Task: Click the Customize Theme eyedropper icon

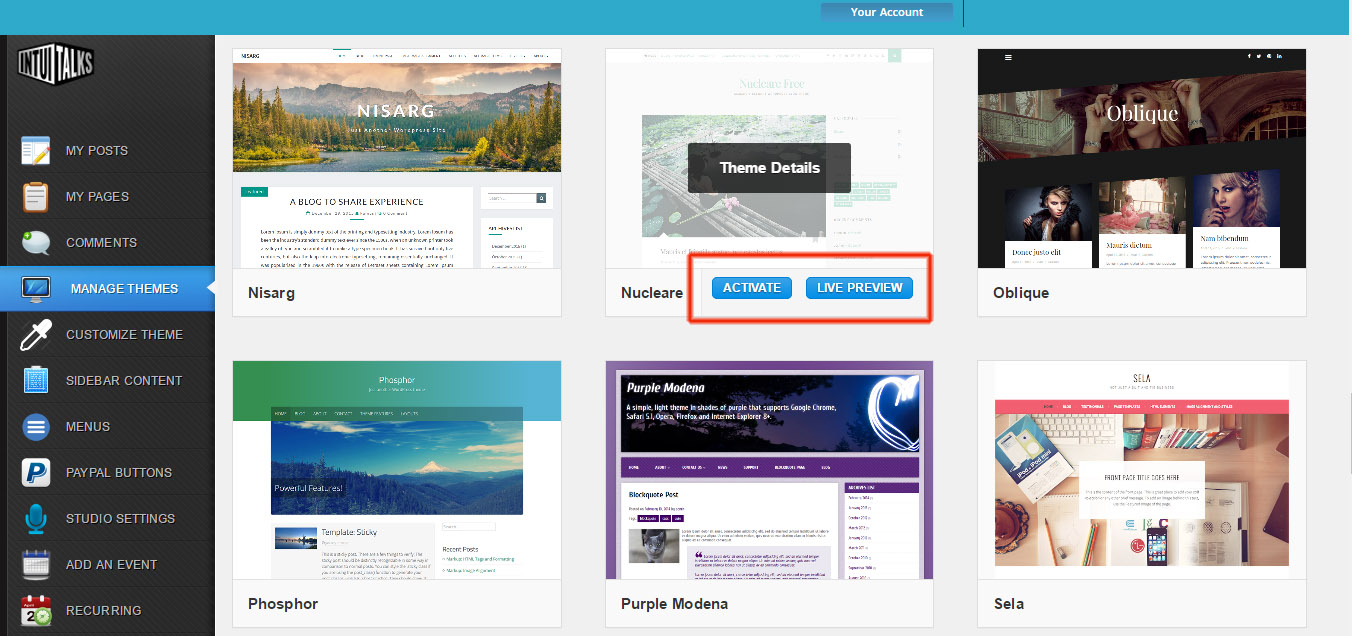Action: pyautogui.click(x=36, y=334)
